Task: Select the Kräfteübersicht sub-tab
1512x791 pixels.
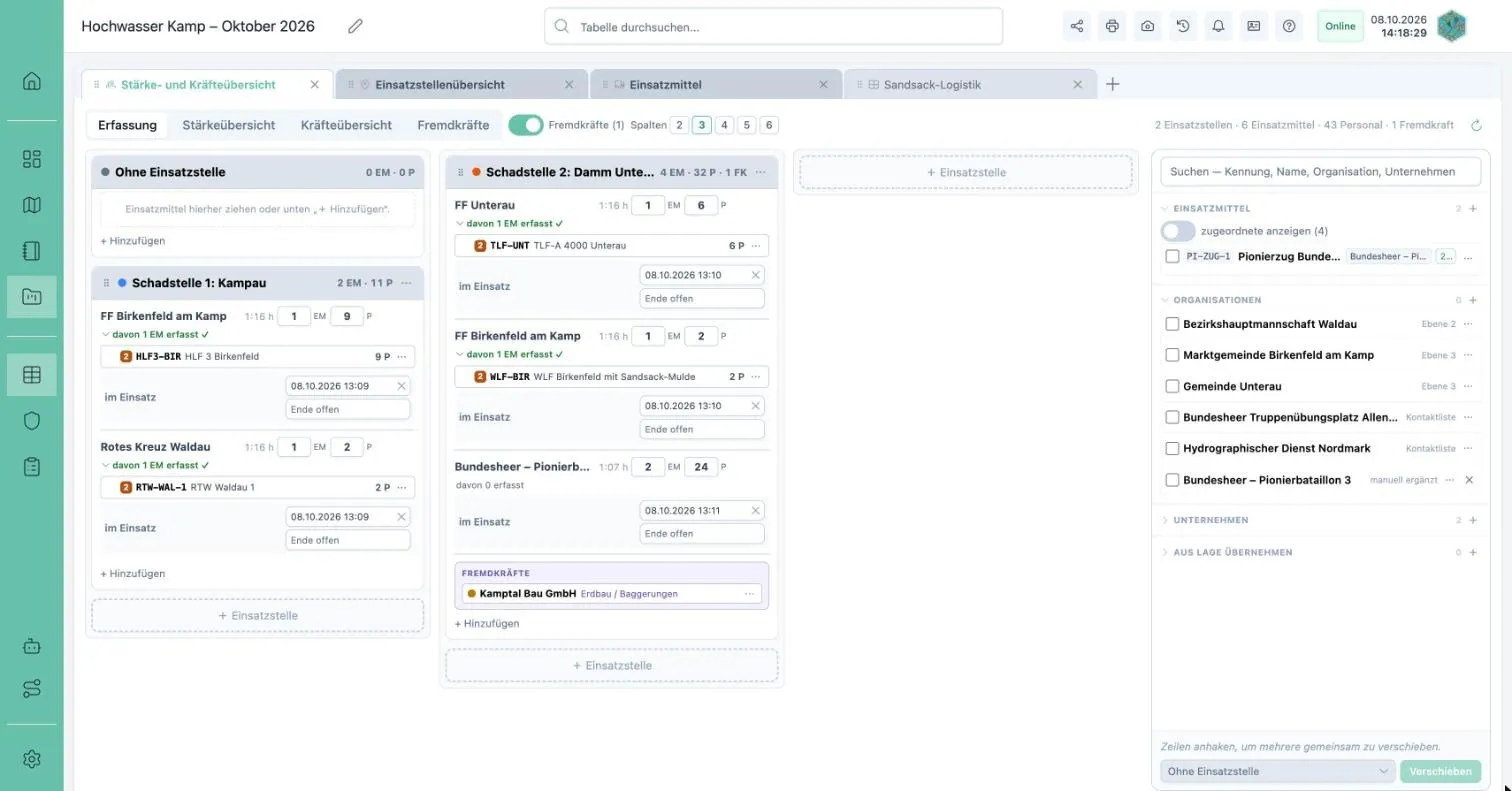Action: click(346, 125)
